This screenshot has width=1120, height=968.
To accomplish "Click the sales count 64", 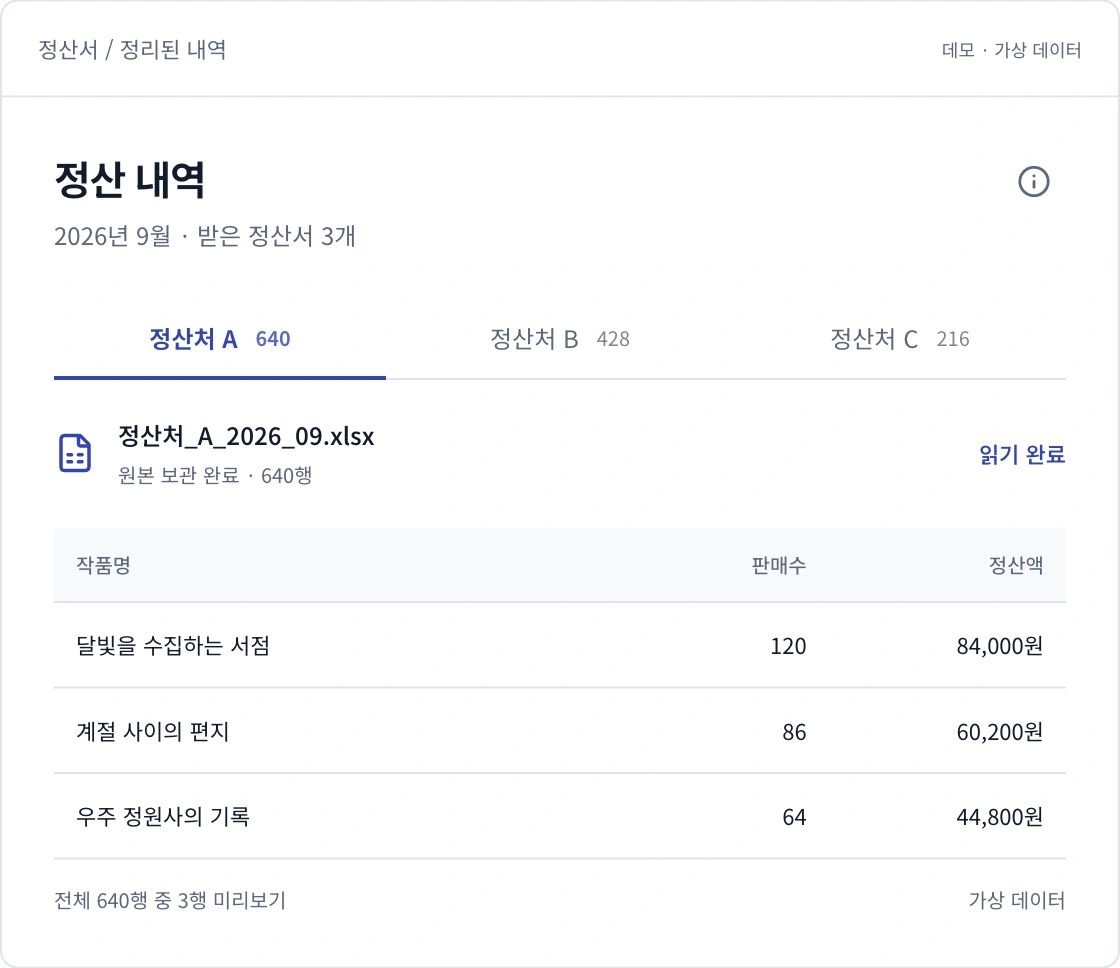I will click(x=794, y=817).
